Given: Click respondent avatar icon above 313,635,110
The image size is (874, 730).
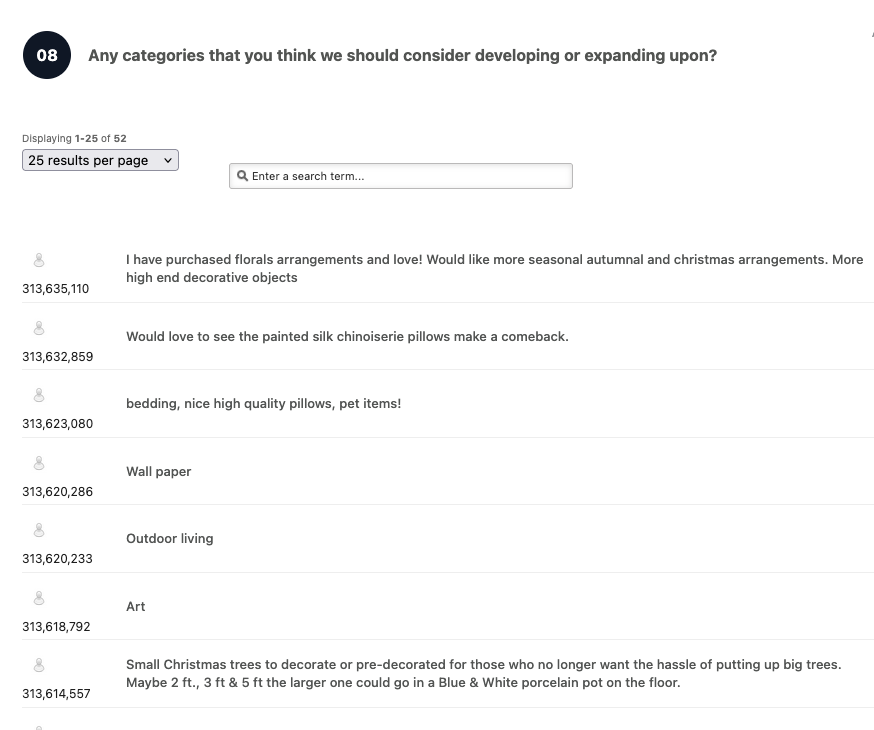Looking at the screenshot, I should click(39, 261).
